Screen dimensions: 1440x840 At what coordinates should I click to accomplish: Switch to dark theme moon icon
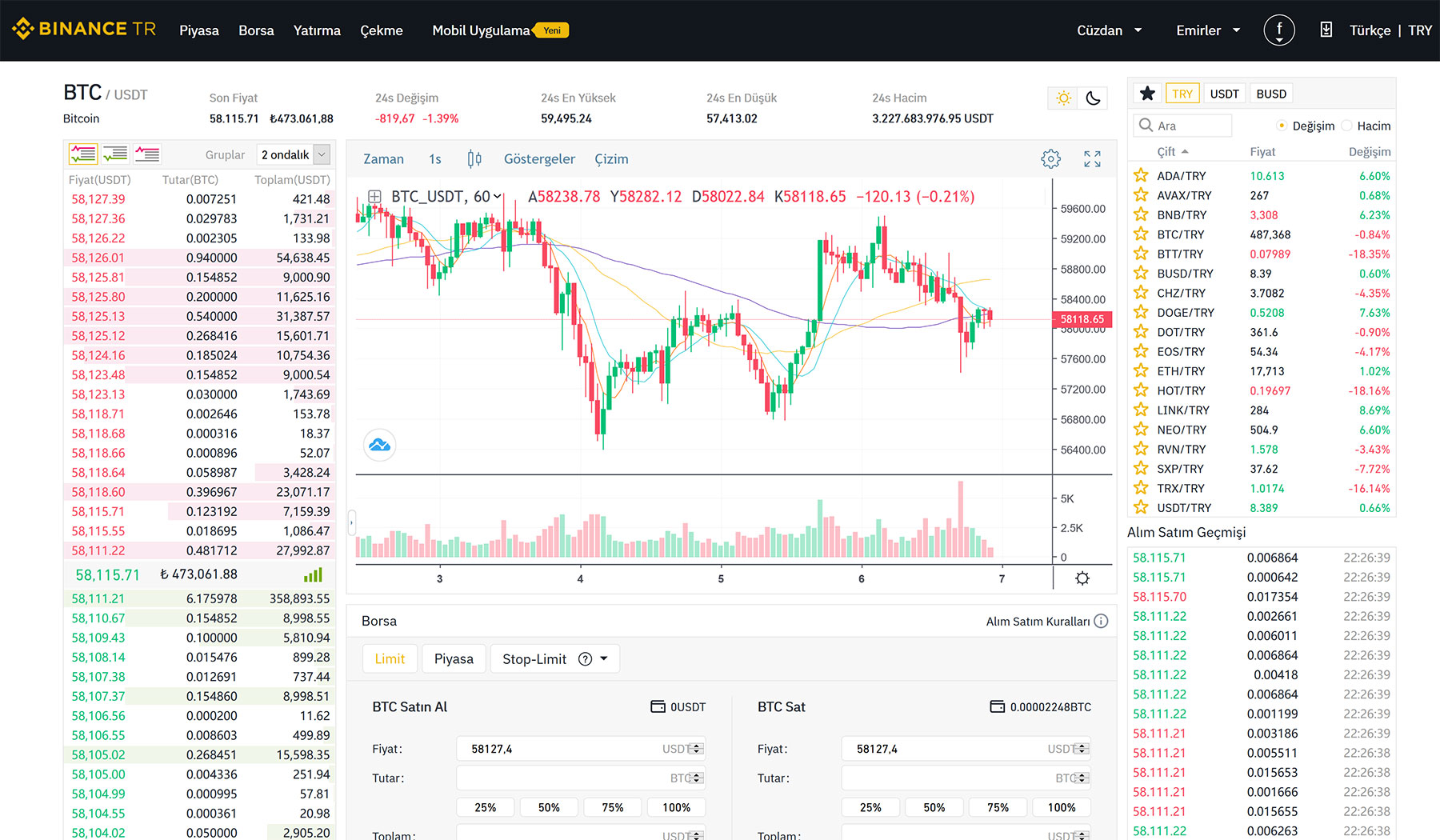pyautogui.click(x=1093, y=98)
